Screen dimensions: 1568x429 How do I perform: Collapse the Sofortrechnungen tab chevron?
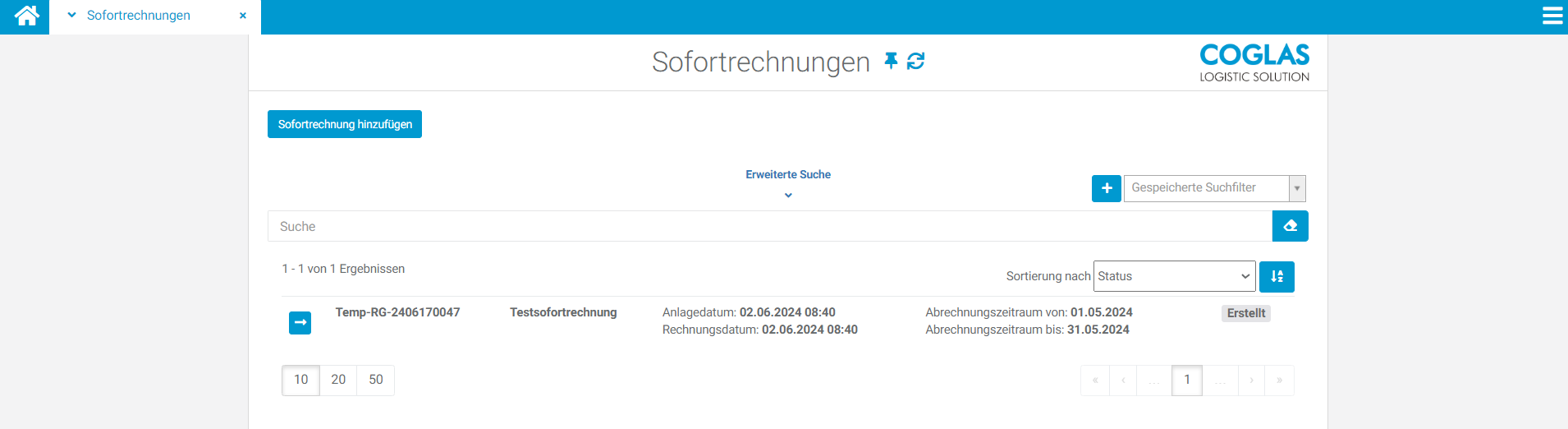click(x=71, y=15)
